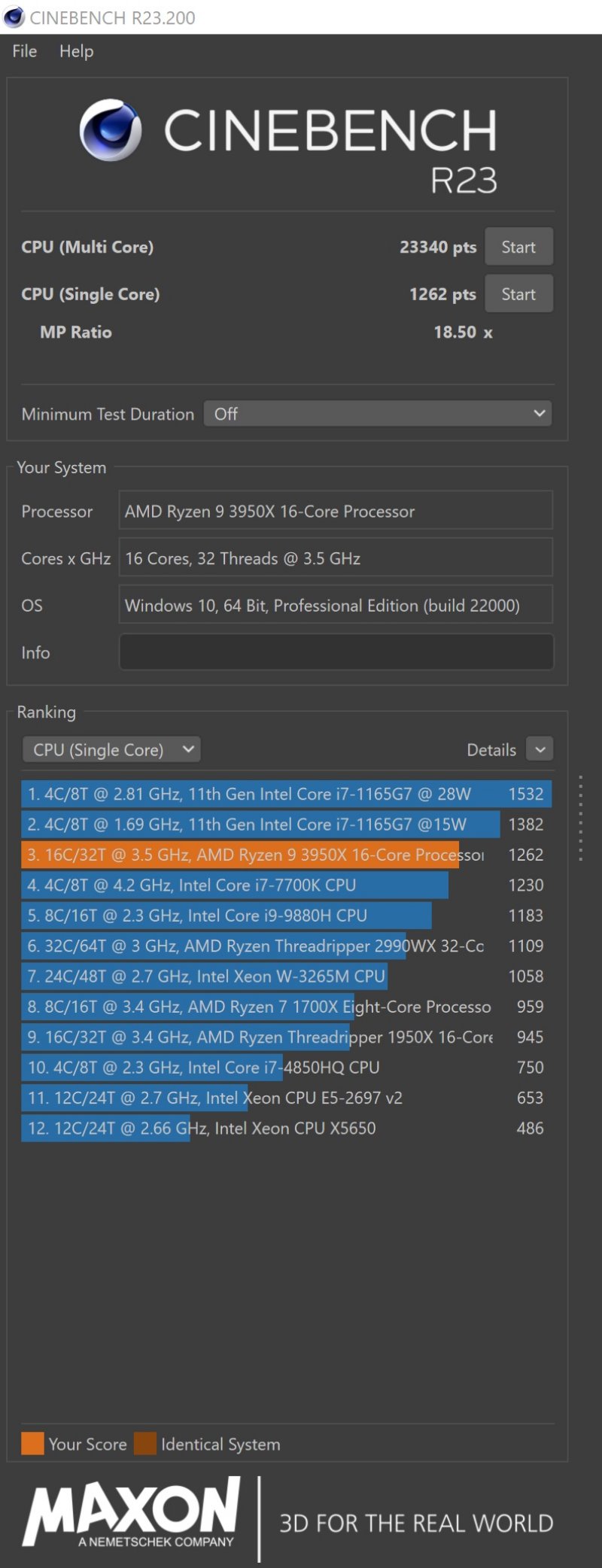The image size is (602, 1568).
Task: Expand the Details chevron button
Action: coord(540,749)
